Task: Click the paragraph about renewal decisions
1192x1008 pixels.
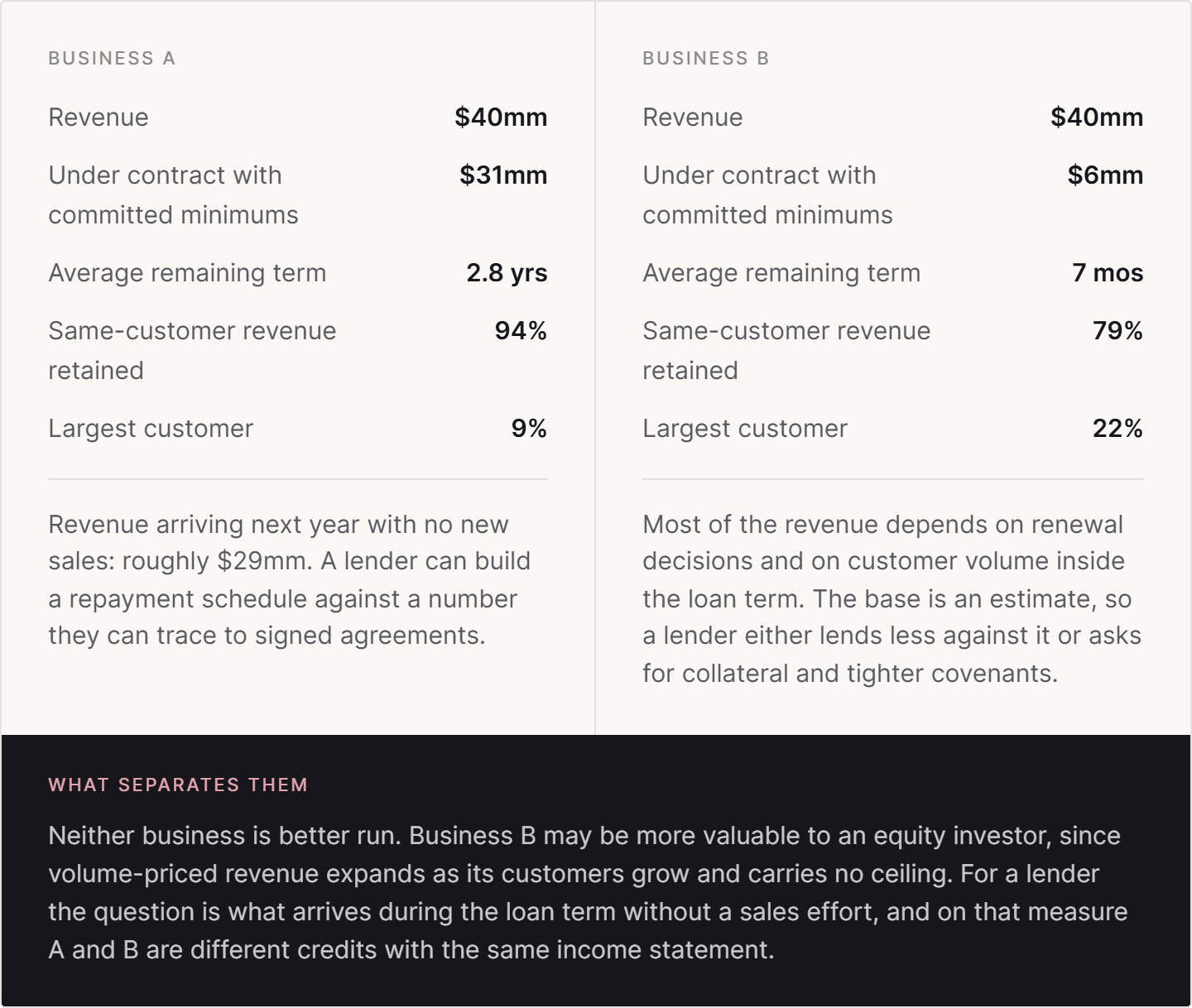Action: tap(892, 598)
